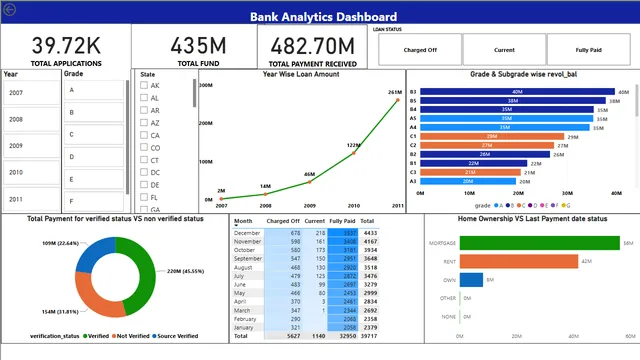Toggle the DC state checkbox
Image resolution: width=640 pixels, height=360 pixels.
[x=144, y=172]
